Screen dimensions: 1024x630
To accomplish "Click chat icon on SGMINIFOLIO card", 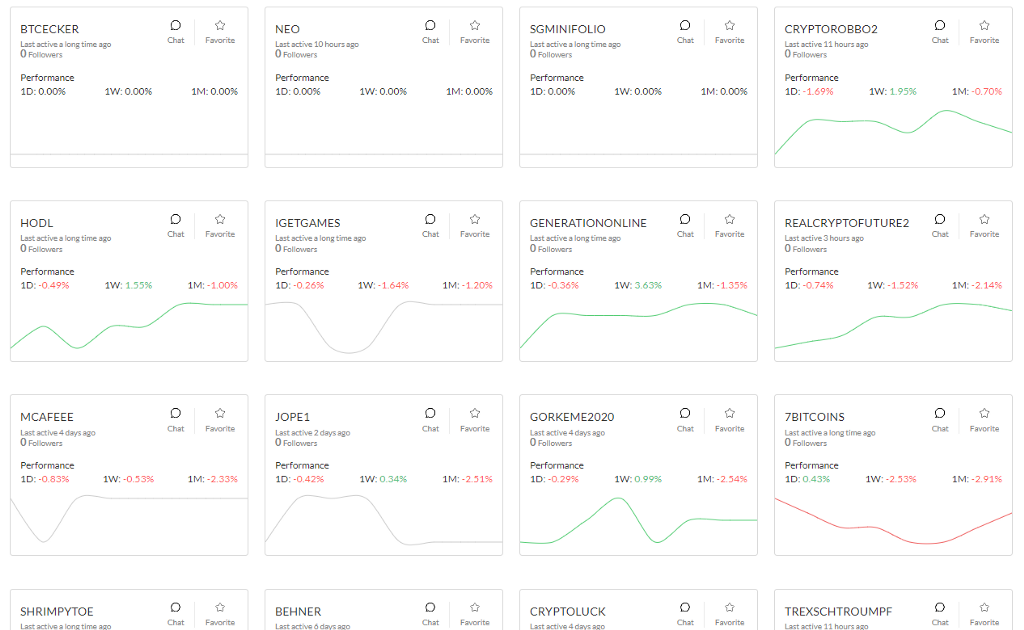I will coord(685,31).
